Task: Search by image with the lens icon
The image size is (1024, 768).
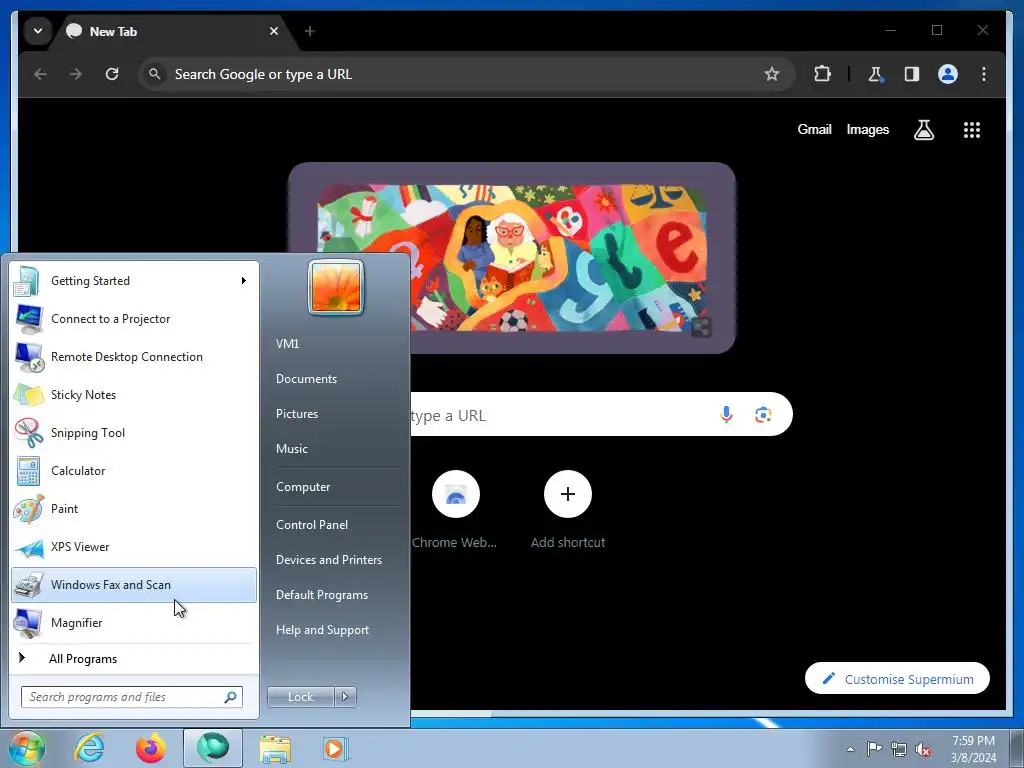Action: tap(763, 414)
